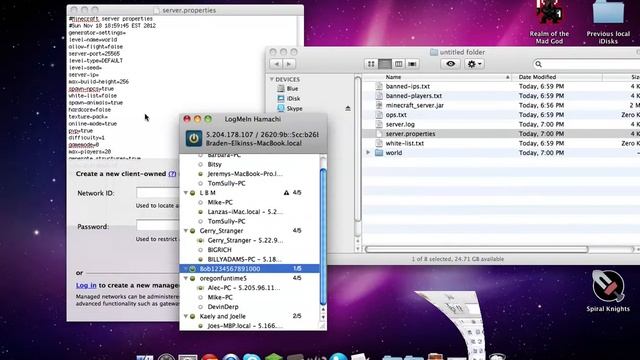Eject the Skype volume
This screenshot has width=640, height=360.
pyautogui.click(x=348, y=109)
